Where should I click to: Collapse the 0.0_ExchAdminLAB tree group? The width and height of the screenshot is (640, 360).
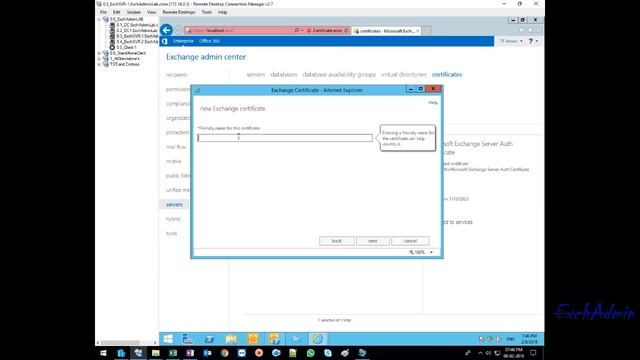coord(99,19)
